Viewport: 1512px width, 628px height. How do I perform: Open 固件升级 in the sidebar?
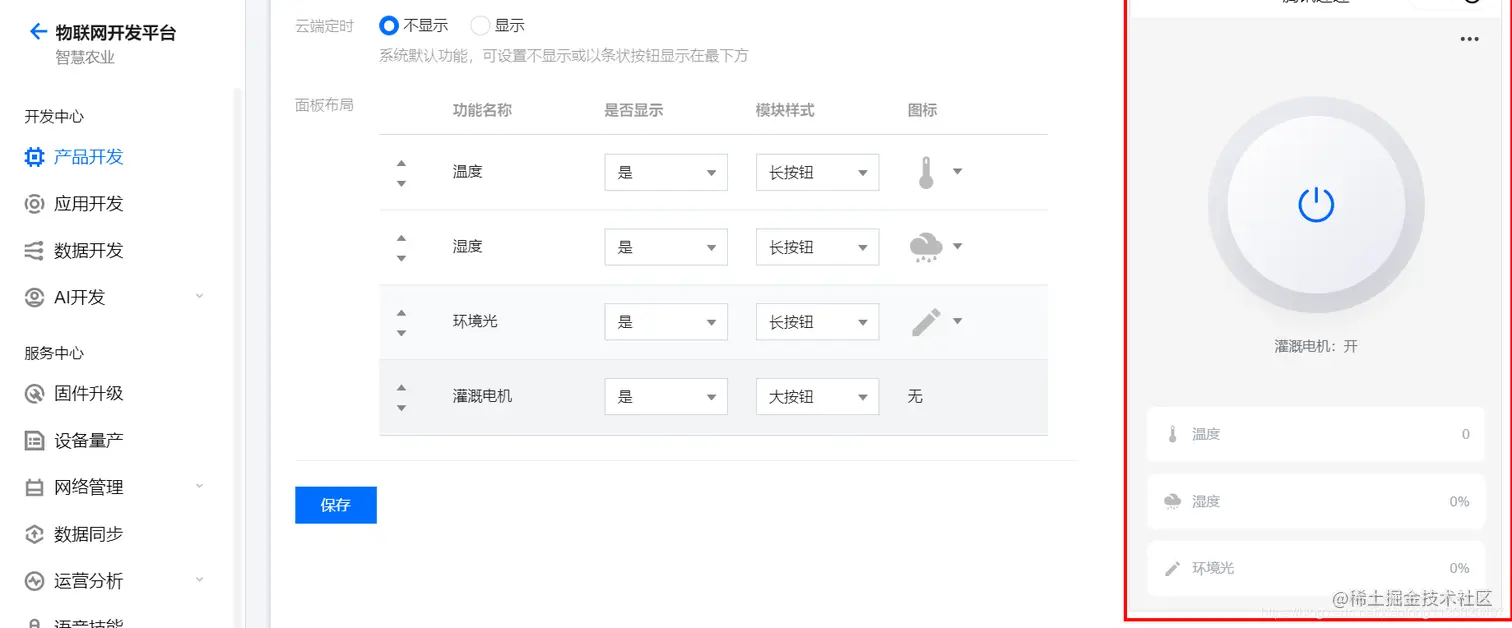coord(89,394)
